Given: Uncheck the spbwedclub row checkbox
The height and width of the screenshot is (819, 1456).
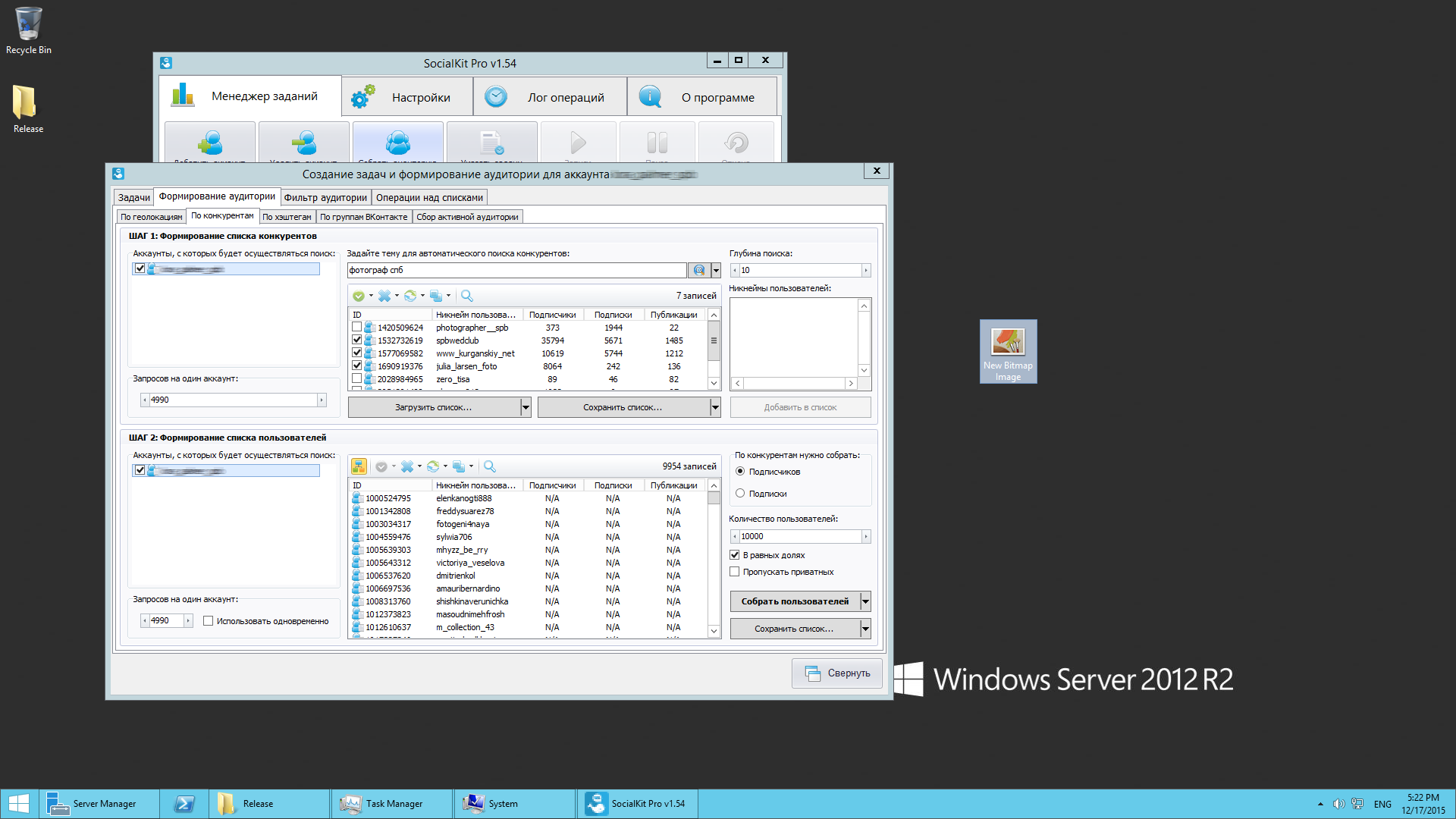Looking at the screenshot, I should pyautogui.click(x=356, y=340).
